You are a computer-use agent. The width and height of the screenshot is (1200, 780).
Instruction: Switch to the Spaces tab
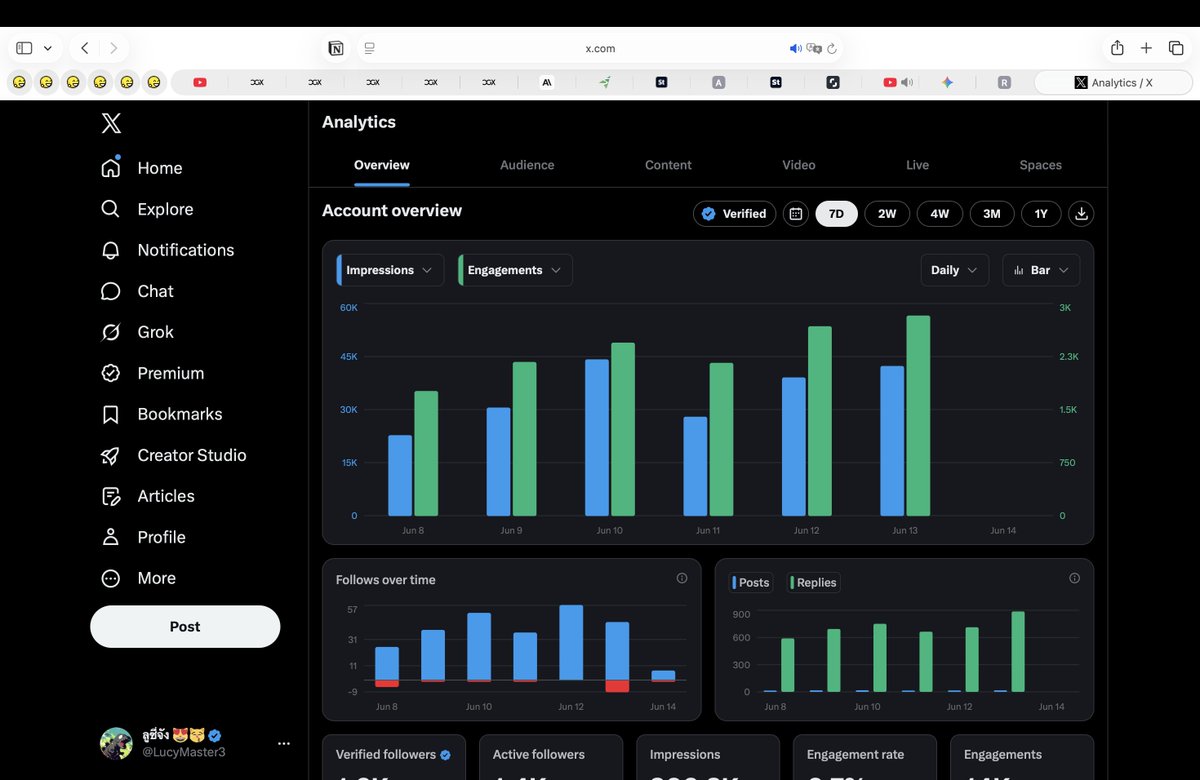(1041, 165)
